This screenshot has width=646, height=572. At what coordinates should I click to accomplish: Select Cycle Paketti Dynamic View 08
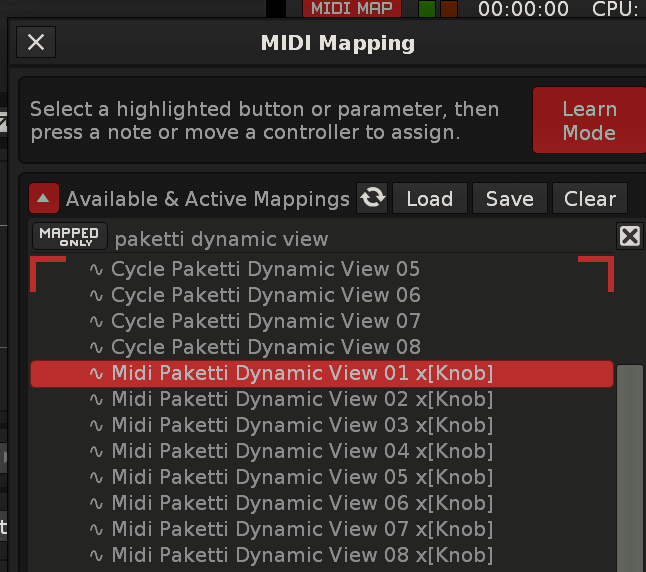tap(265, 347)
